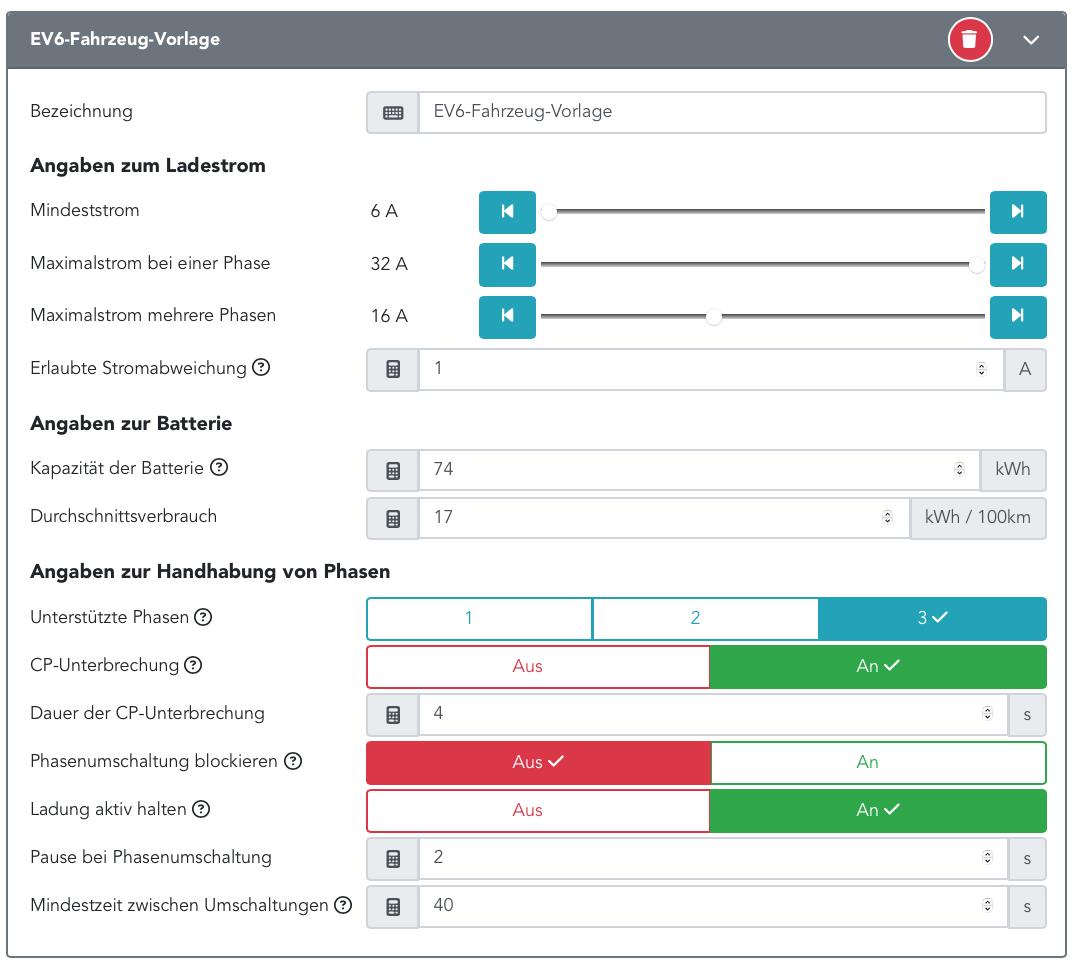Viewport: 1082px width, 974px height.
Task: Show help for Kapazität der Batterie
Action: [219, 467]
